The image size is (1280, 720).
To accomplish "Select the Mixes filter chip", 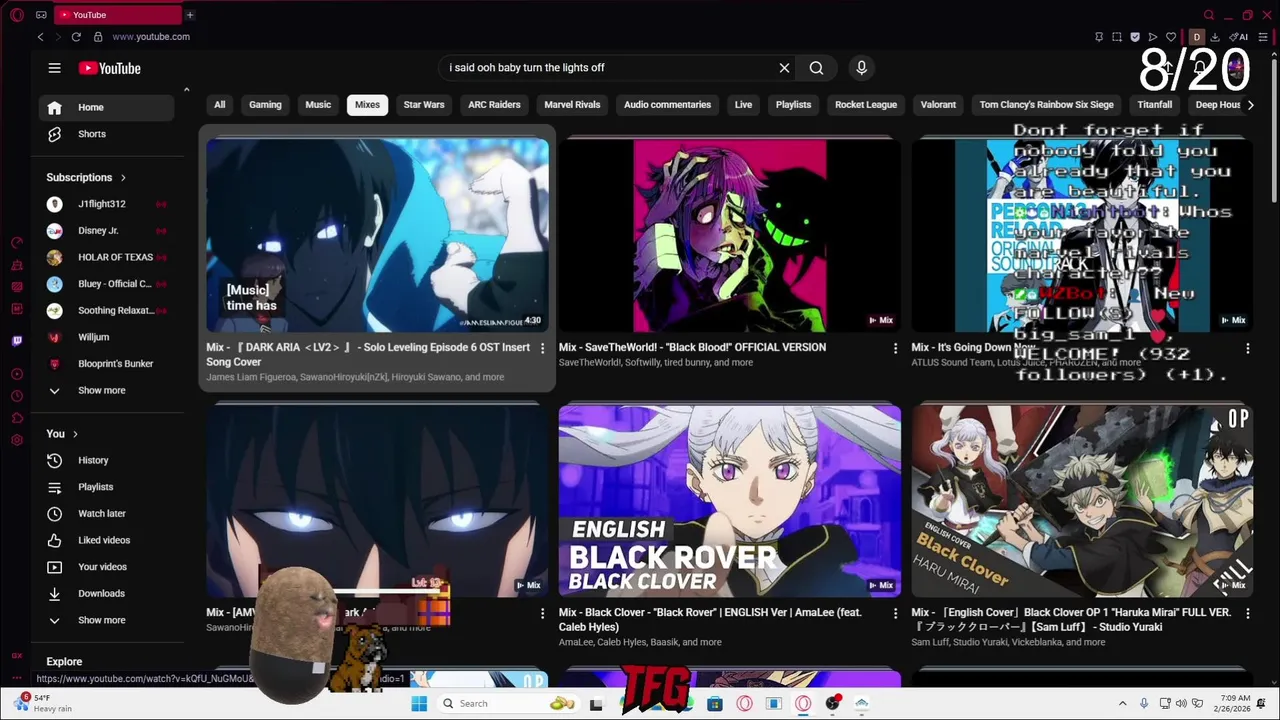I will (x=367, y=104).
